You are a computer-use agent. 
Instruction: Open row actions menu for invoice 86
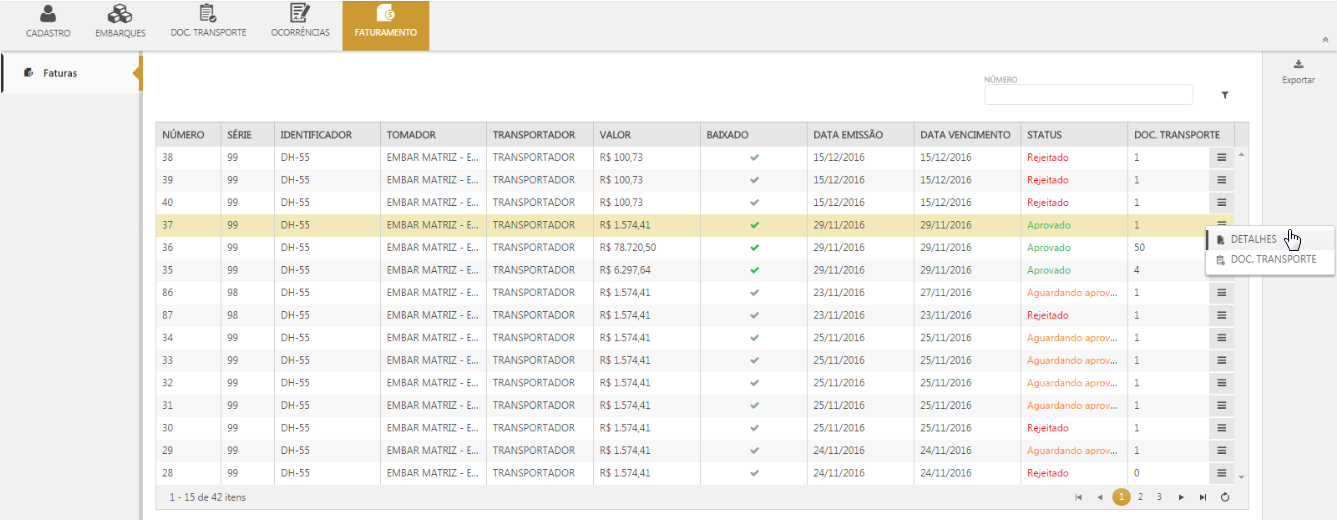point(1221,293)
